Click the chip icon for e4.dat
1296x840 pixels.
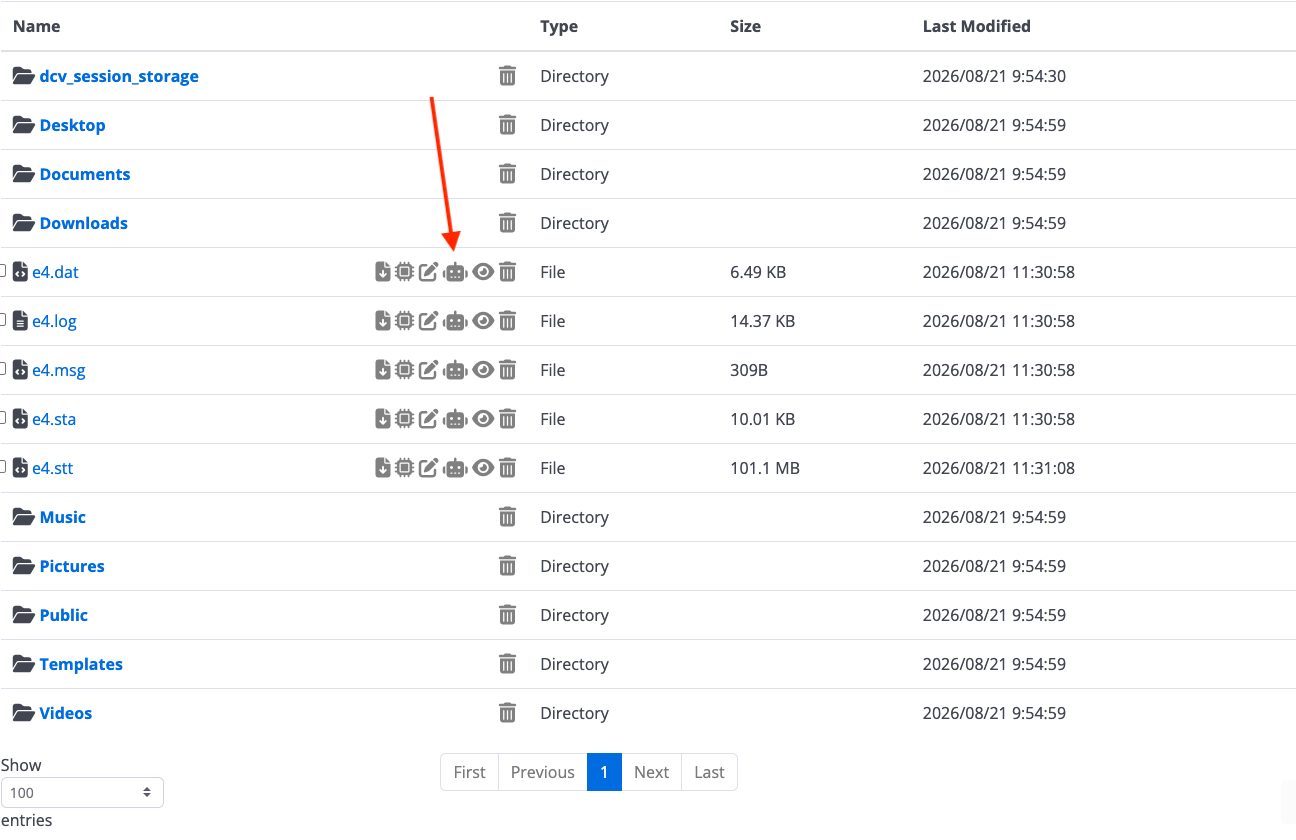click(x=404, y=272)
